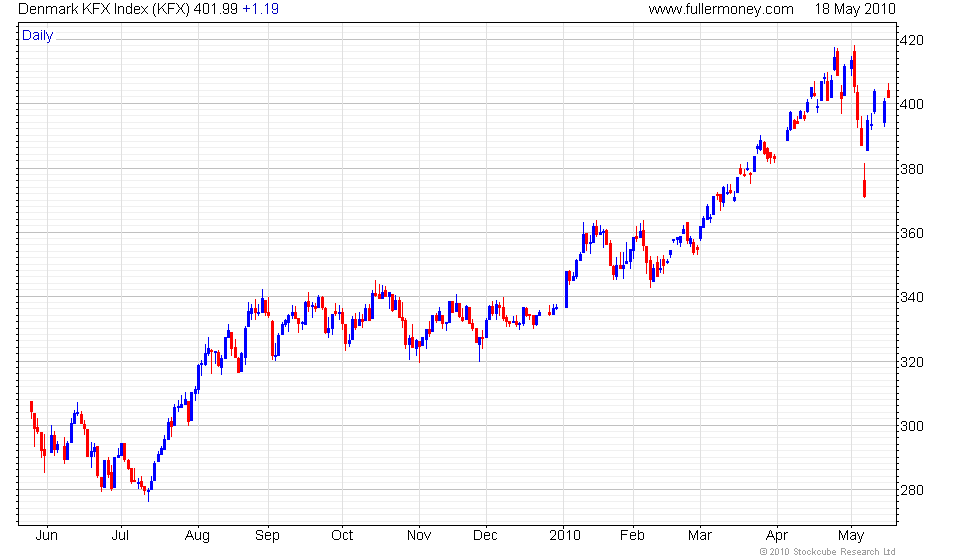Screen dimensions: 980x560
Task: Click the 'Apr' month axis label
Action: 777,536
